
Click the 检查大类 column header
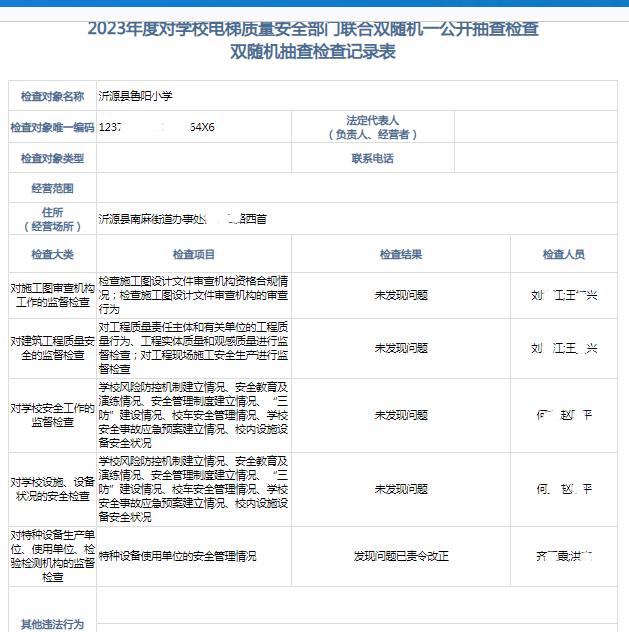click(x=53, y=254)
